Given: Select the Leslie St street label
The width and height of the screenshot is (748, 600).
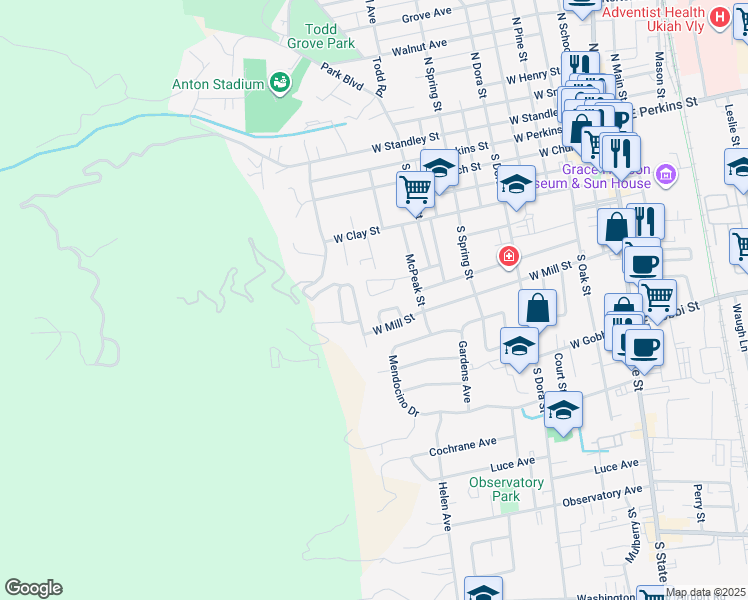Looking at the screenshot, I should (x=732, y=125).
